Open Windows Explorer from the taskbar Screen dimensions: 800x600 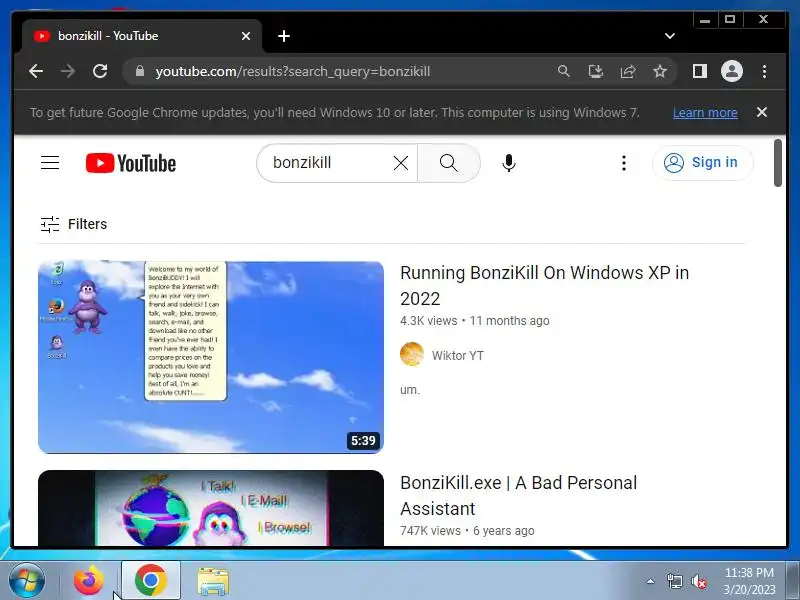pyautogui.click(x=213, y=581)
